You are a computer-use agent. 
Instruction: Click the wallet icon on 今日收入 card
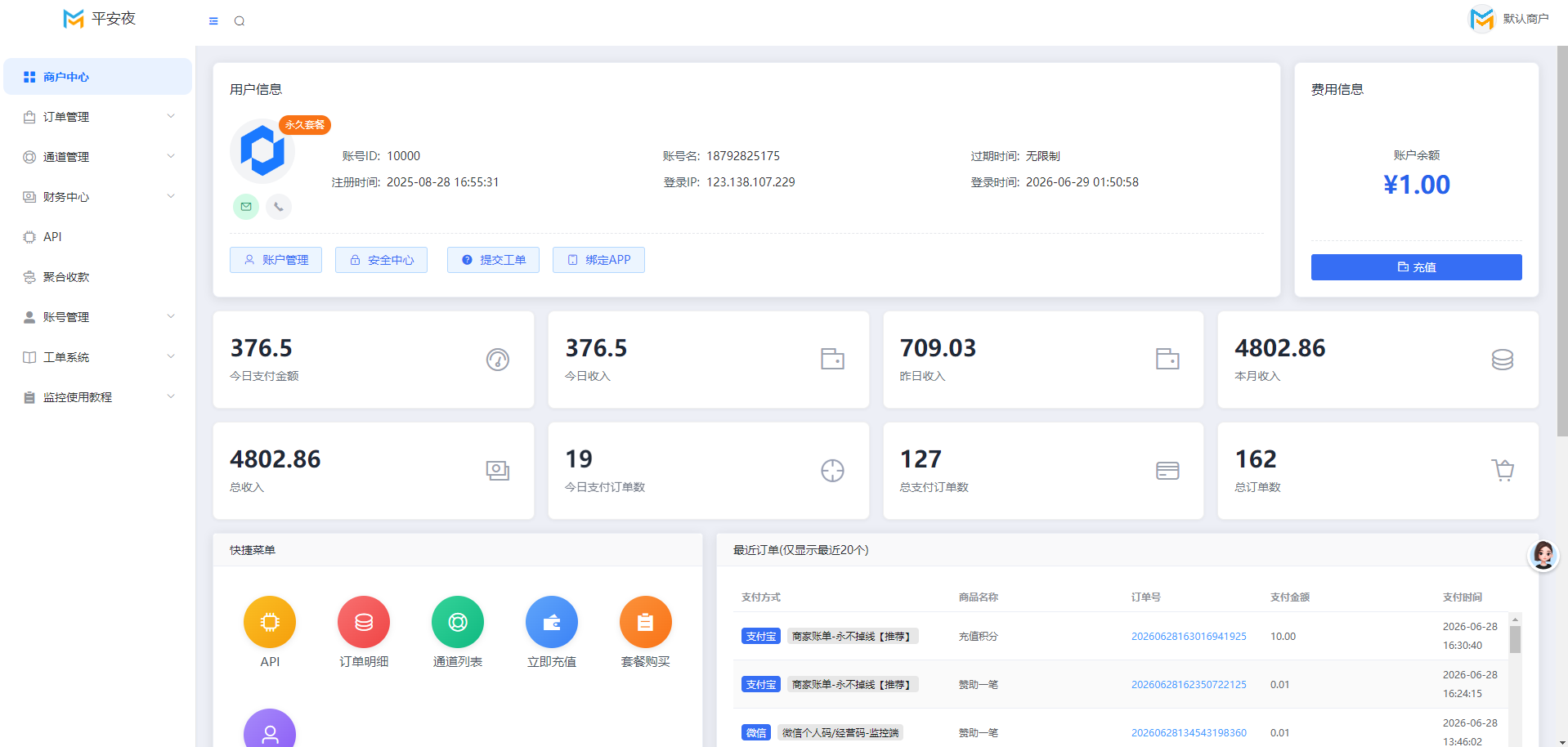[832, 359]
